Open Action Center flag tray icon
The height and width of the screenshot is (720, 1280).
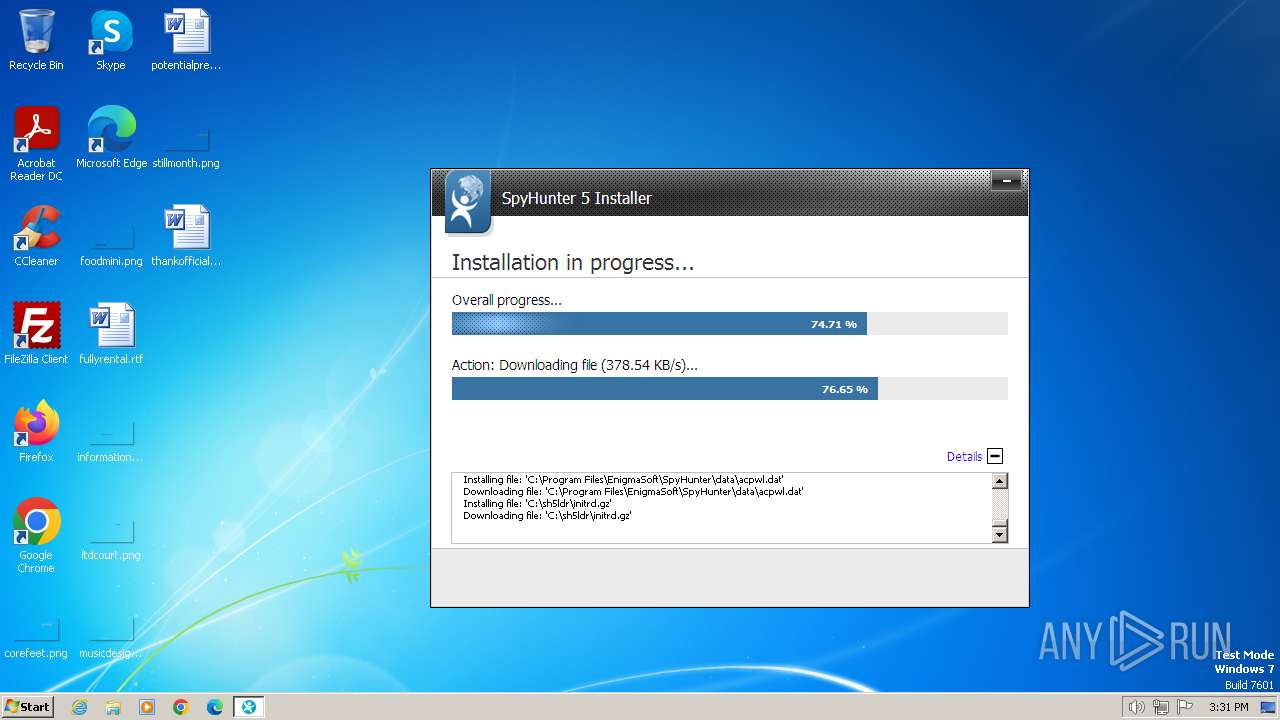click(1185, 707)
